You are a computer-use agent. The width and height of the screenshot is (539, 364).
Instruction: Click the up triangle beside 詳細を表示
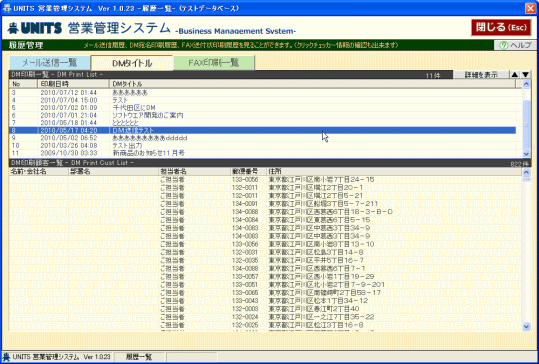pos(515,75)
